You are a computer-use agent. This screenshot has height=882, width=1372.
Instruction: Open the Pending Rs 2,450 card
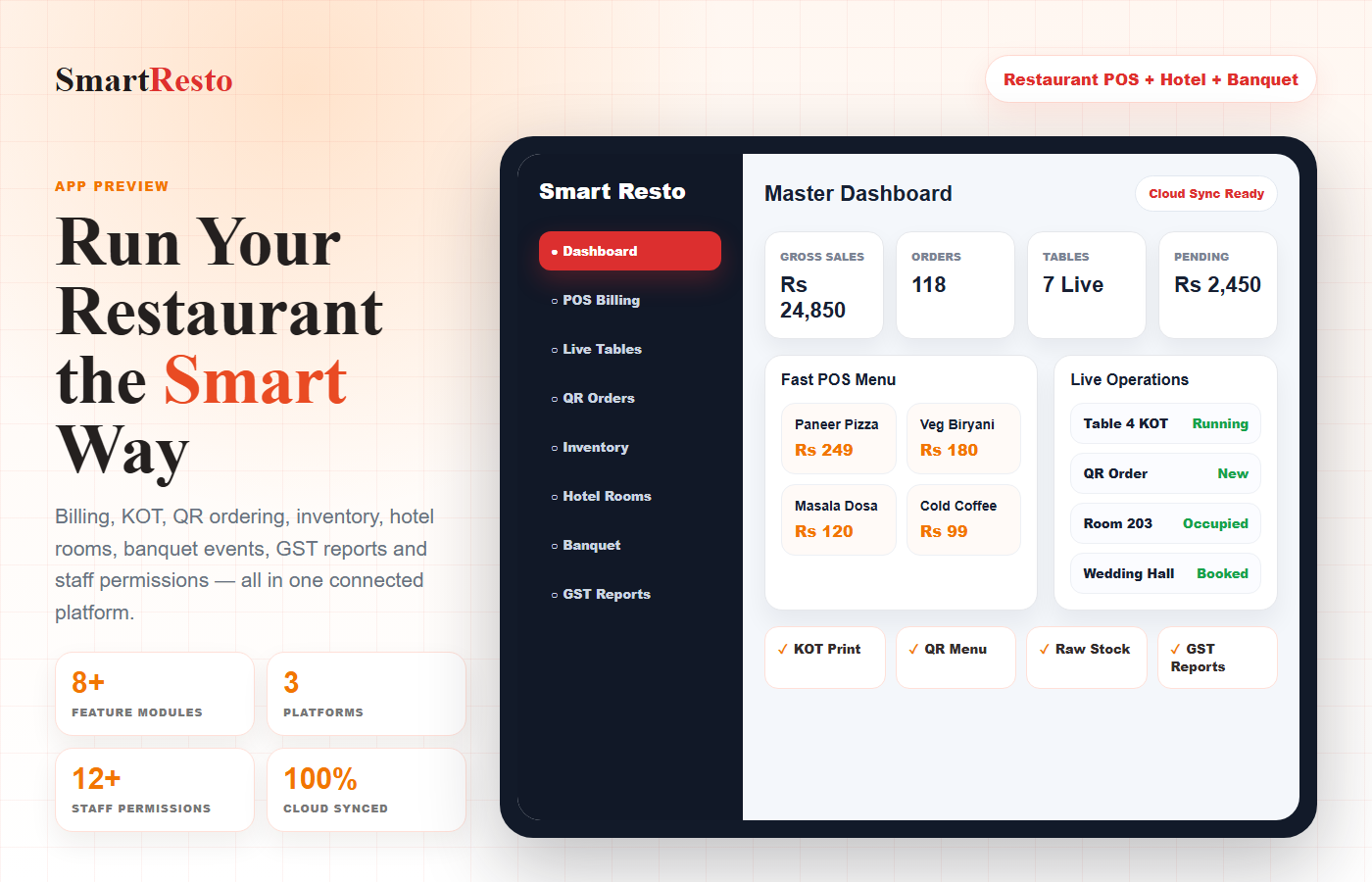point(1218,285)
